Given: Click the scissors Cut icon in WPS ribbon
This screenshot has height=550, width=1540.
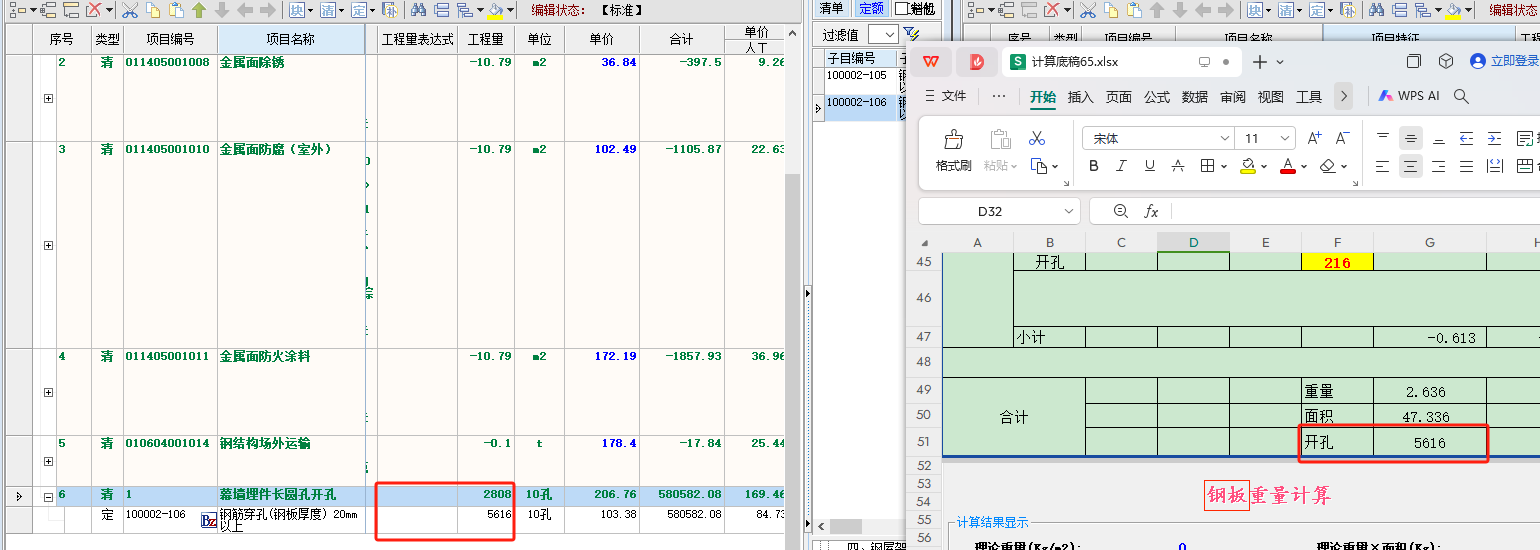Looking at the screenshot, I should [x=1037, y=138].
